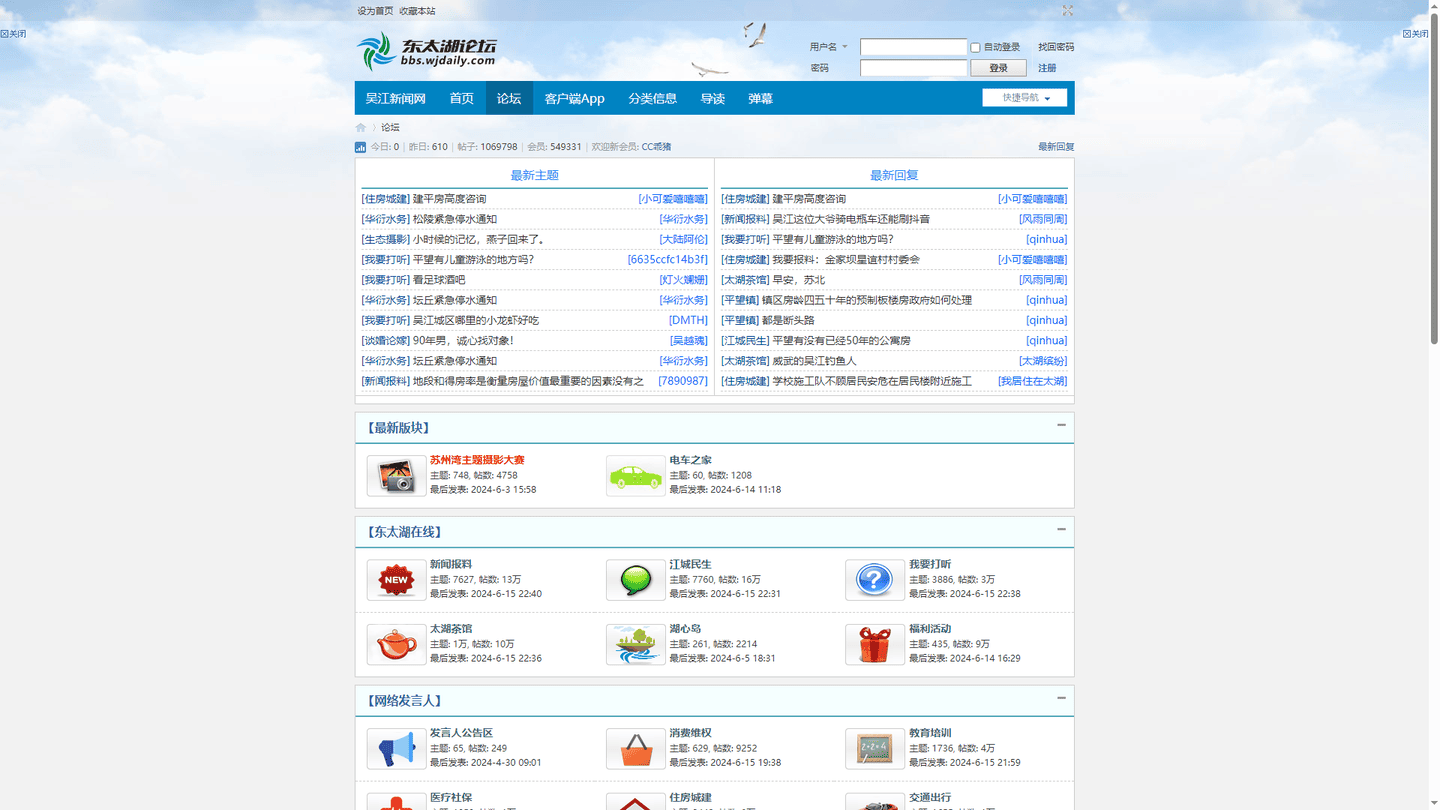The image size is (1440, 810).
Task: Enable the 自动登录 checkbox
Action: pos(975,47)
